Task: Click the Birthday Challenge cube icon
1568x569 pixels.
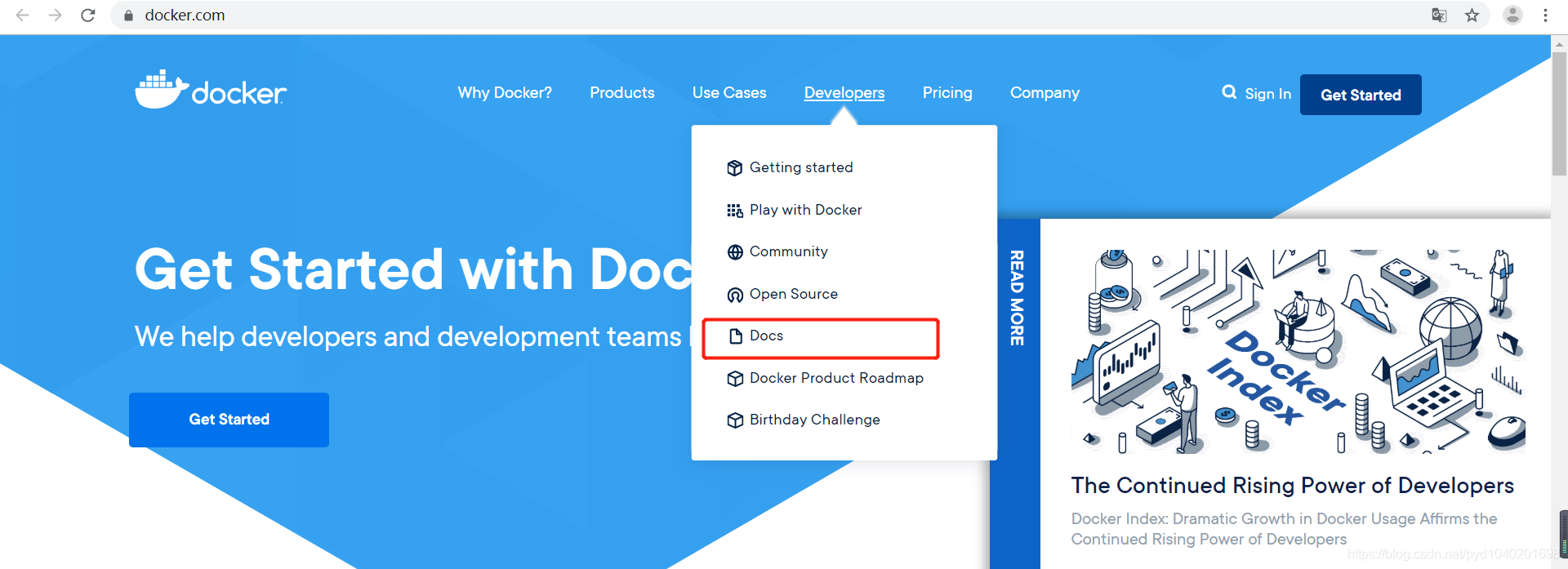Action: 735,420
